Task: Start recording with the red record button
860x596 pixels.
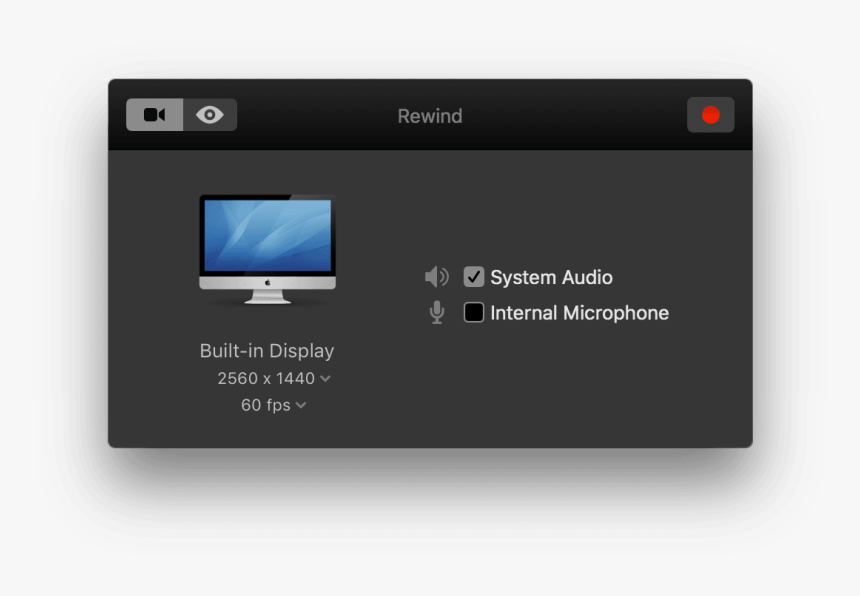Action: coord(710,115)
